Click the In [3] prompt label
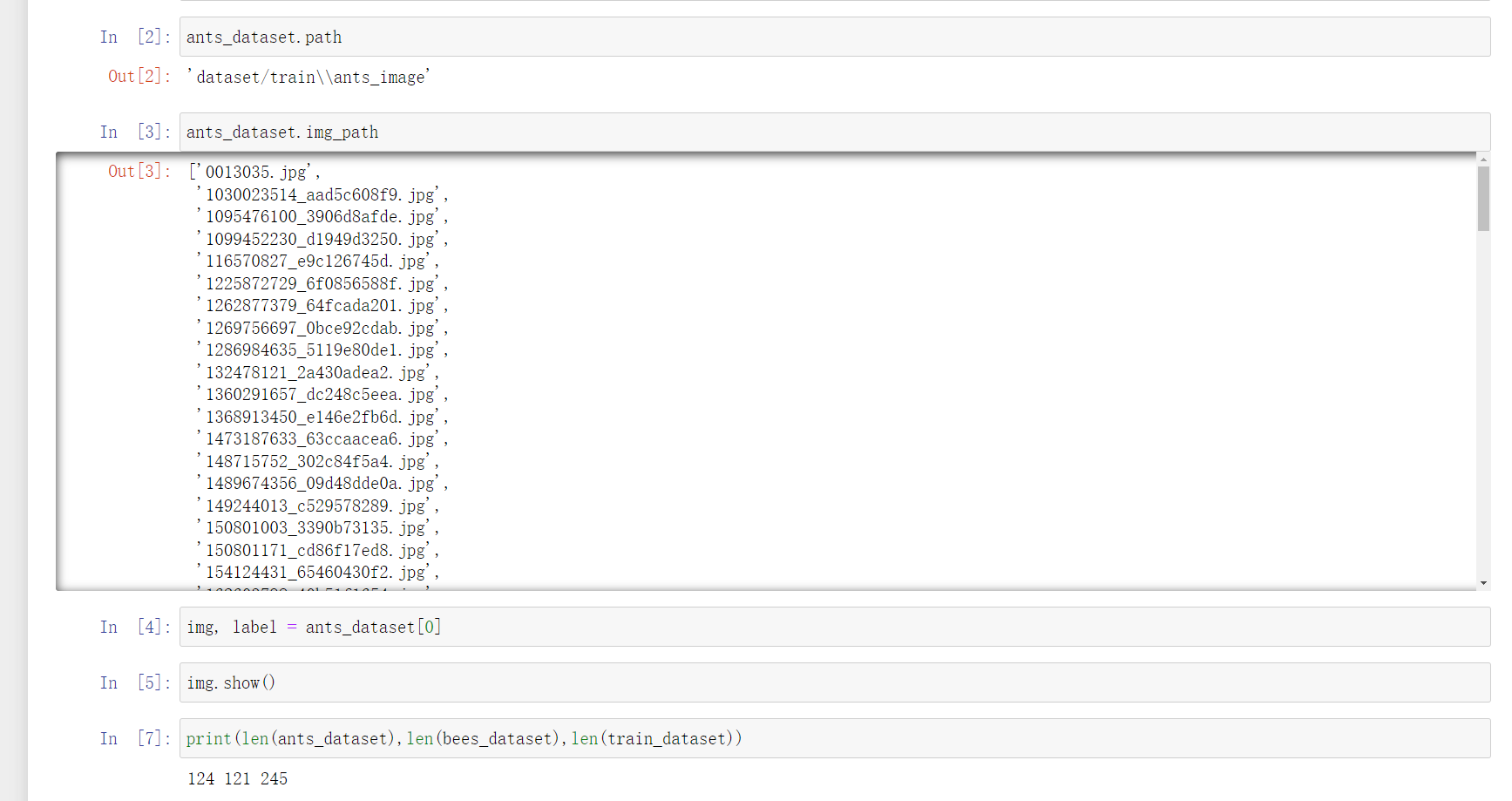 pos(135,132)
